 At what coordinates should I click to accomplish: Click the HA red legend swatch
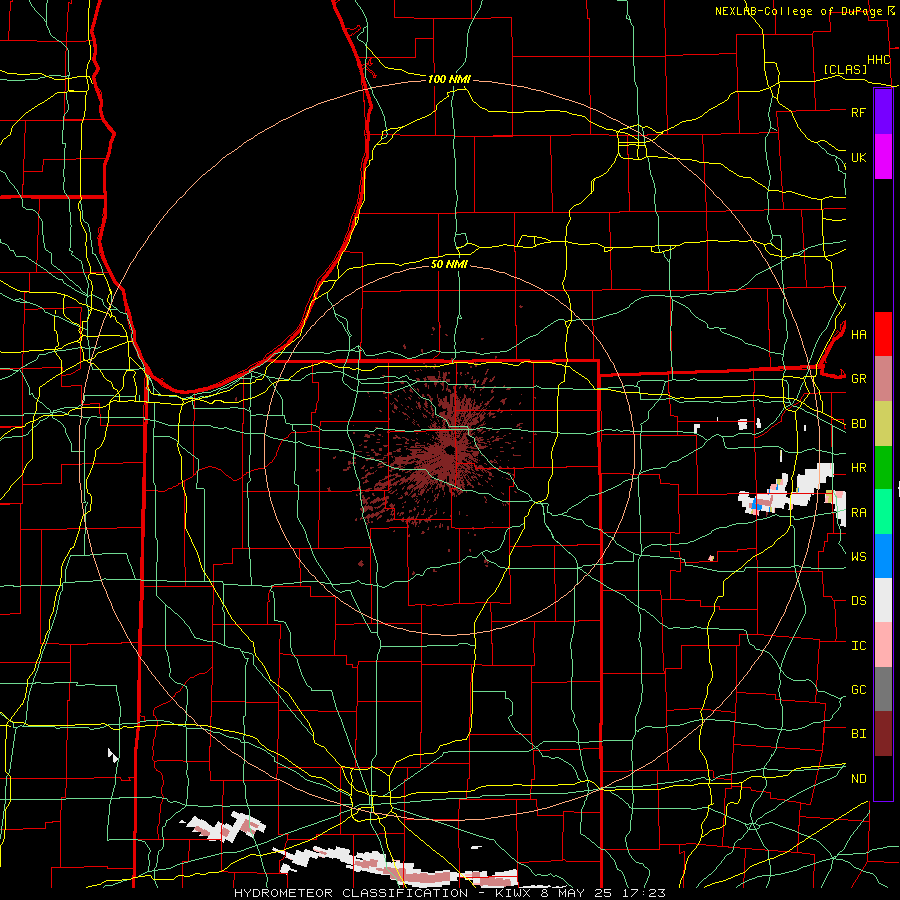point(883,334)
